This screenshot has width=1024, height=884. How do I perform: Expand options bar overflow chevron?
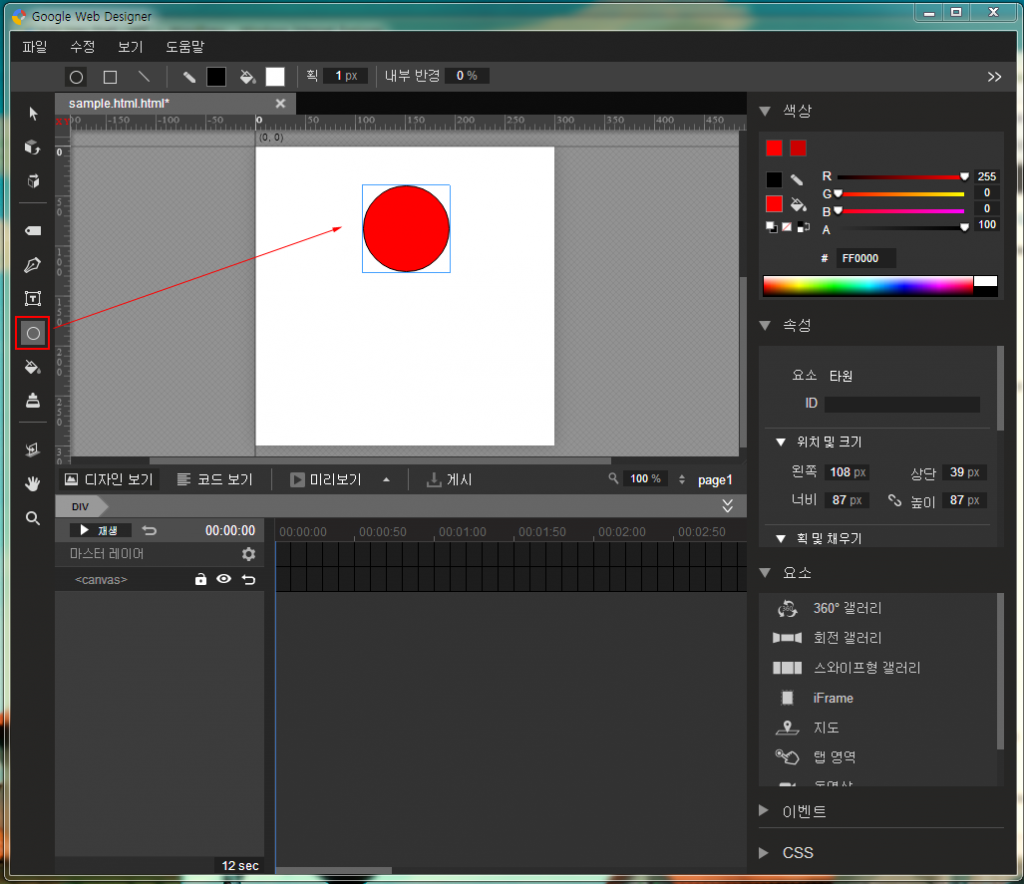coord(994,77)
